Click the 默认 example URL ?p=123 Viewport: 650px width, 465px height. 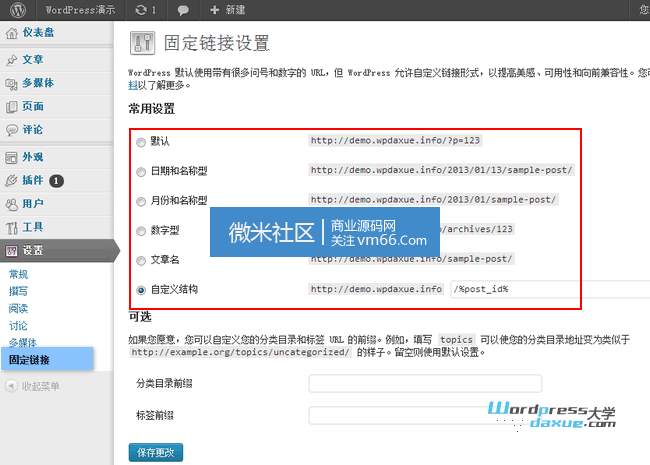[395, 140]
